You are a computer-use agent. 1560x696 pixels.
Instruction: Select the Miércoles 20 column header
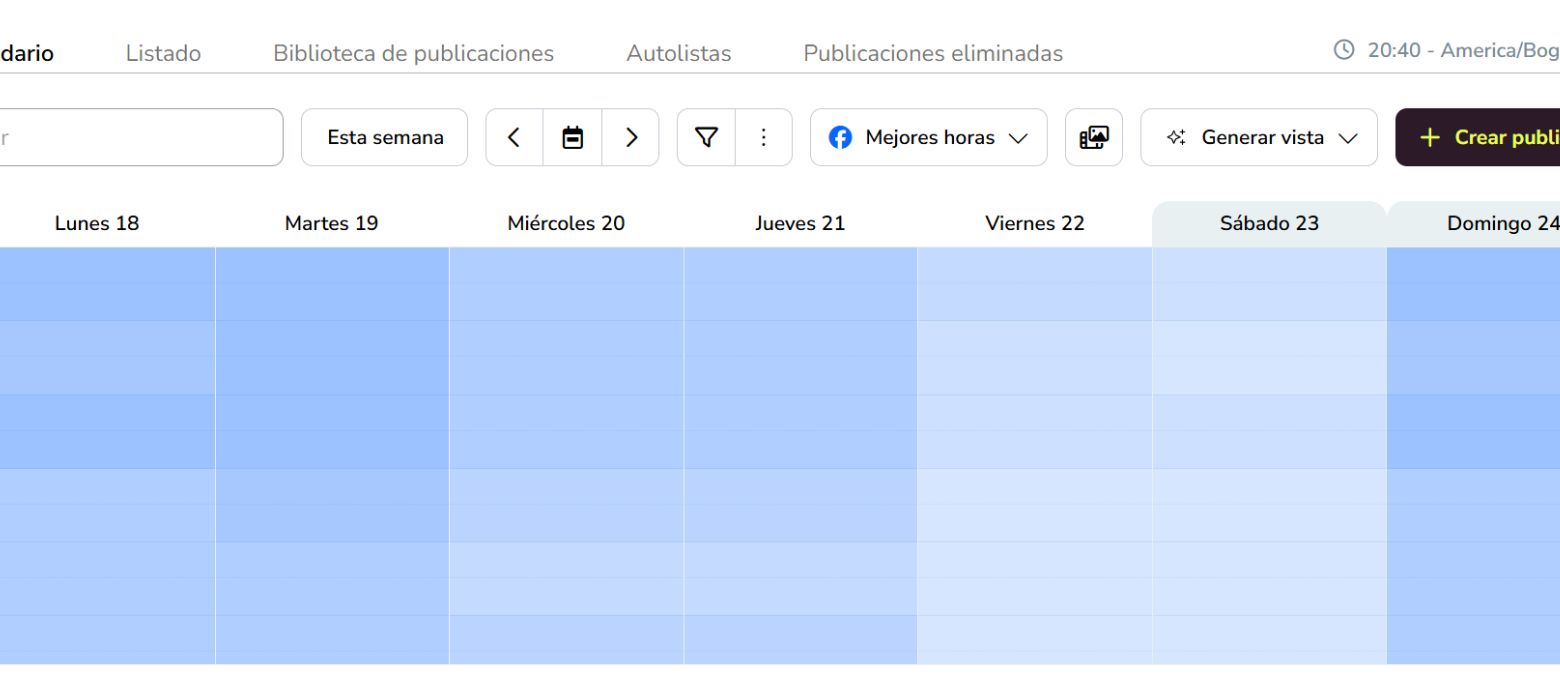(x=566, y=223)
